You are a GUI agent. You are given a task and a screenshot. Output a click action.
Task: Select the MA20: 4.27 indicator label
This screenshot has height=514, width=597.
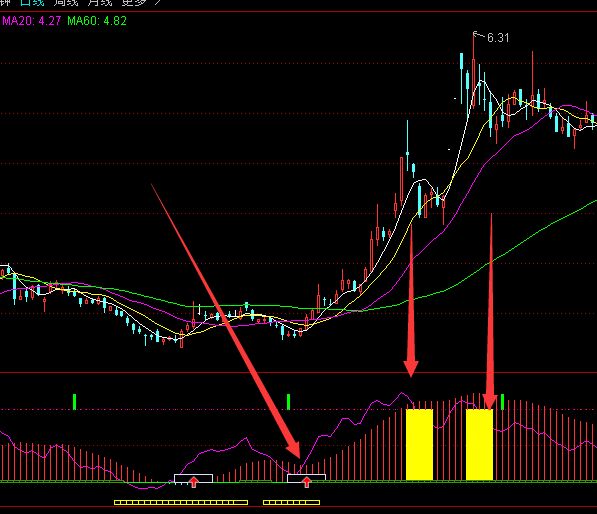click(x=31, y=21)
